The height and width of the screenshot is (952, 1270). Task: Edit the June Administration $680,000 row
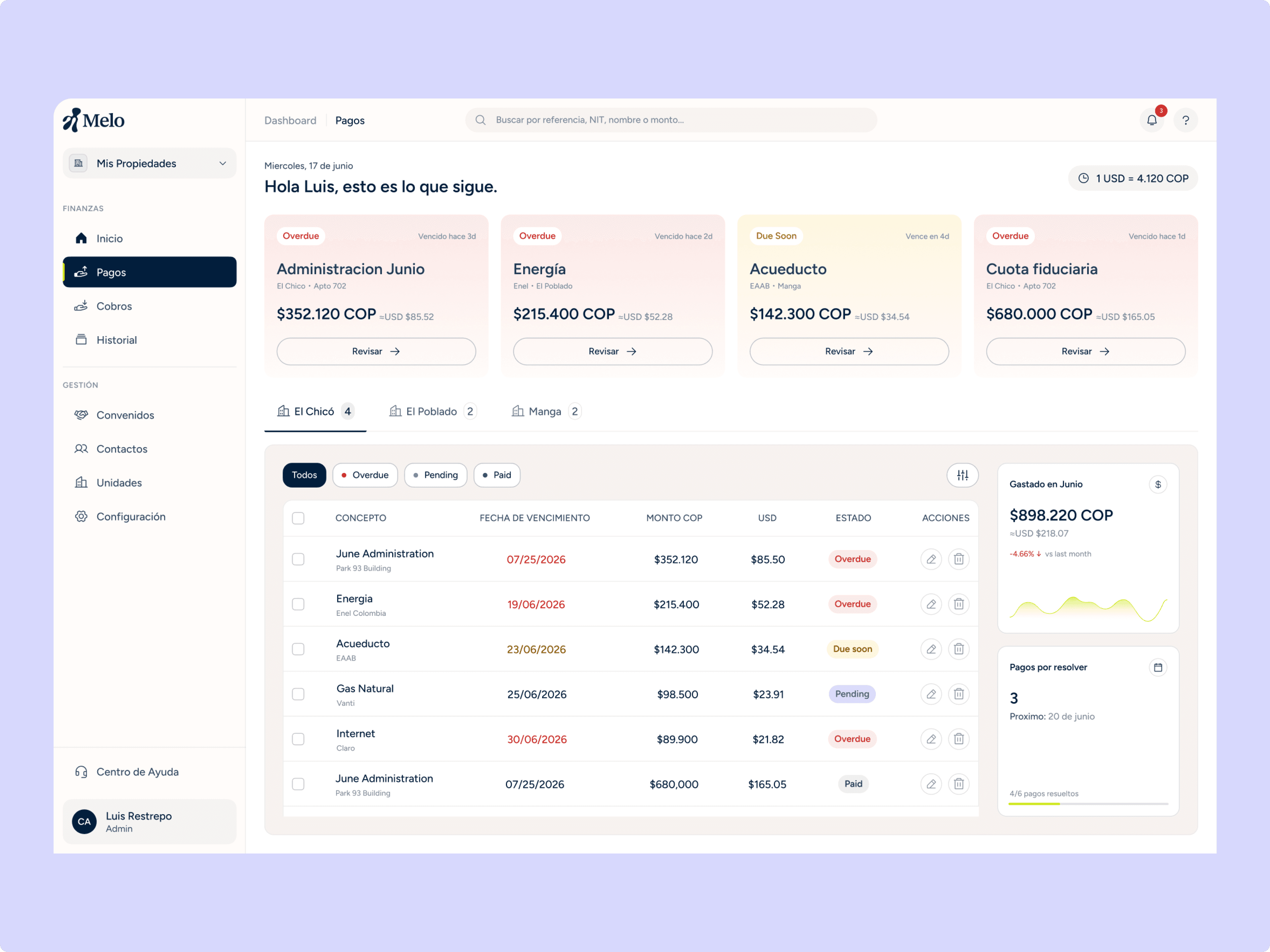click(931, 784)
